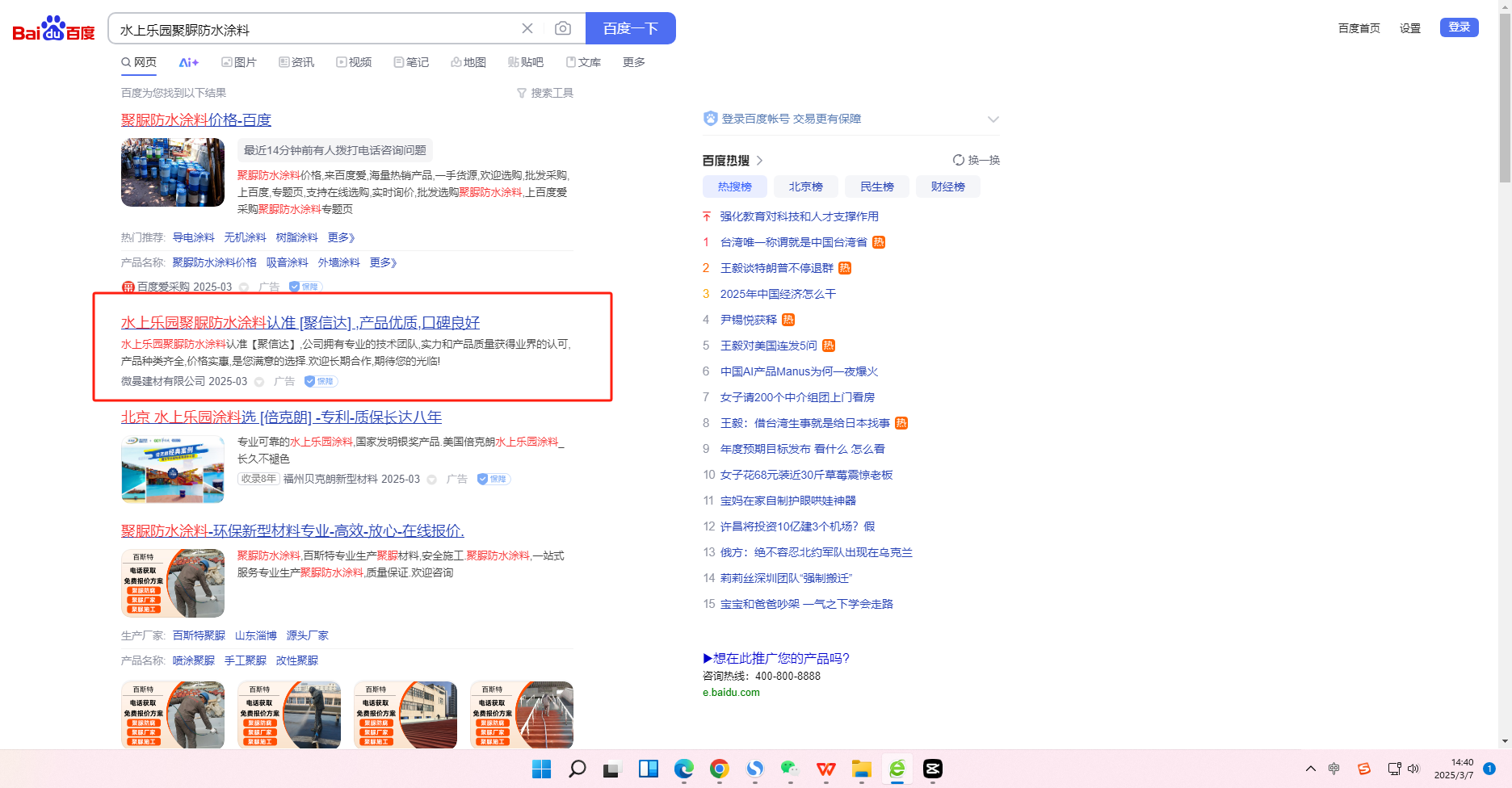Launch WPS Office from the taskbar
The image size is (1512, 788).
click(x=825, y=769)
